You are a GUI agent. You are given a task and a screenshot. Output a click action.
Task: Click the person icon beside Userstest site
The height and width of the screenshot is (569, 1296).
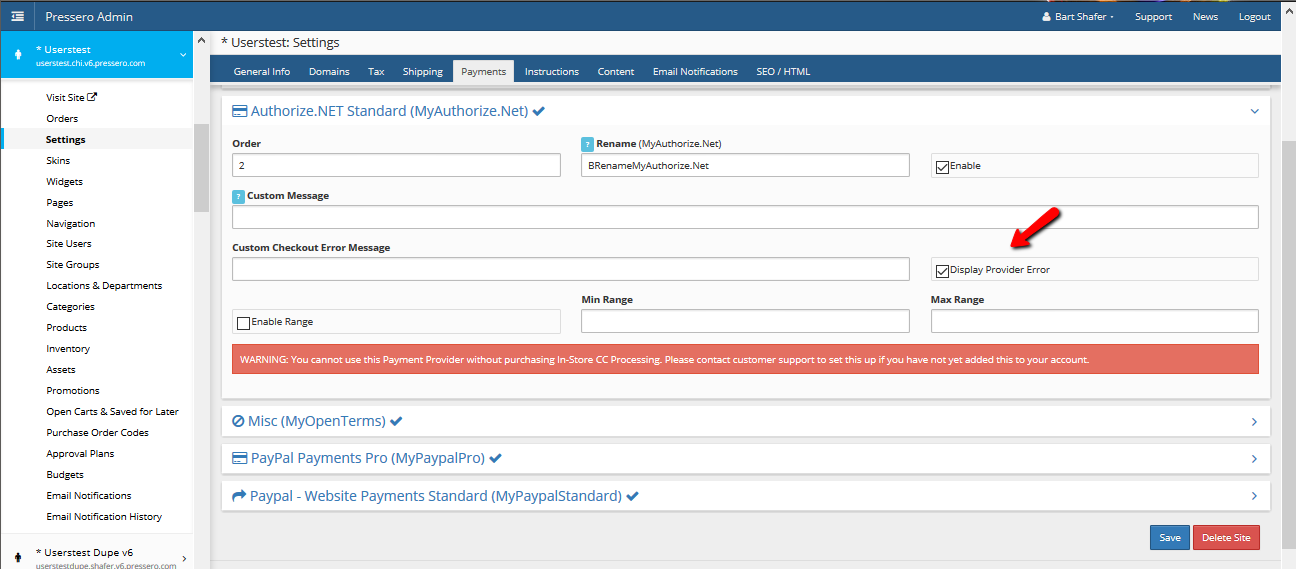(x=18, y=55)
